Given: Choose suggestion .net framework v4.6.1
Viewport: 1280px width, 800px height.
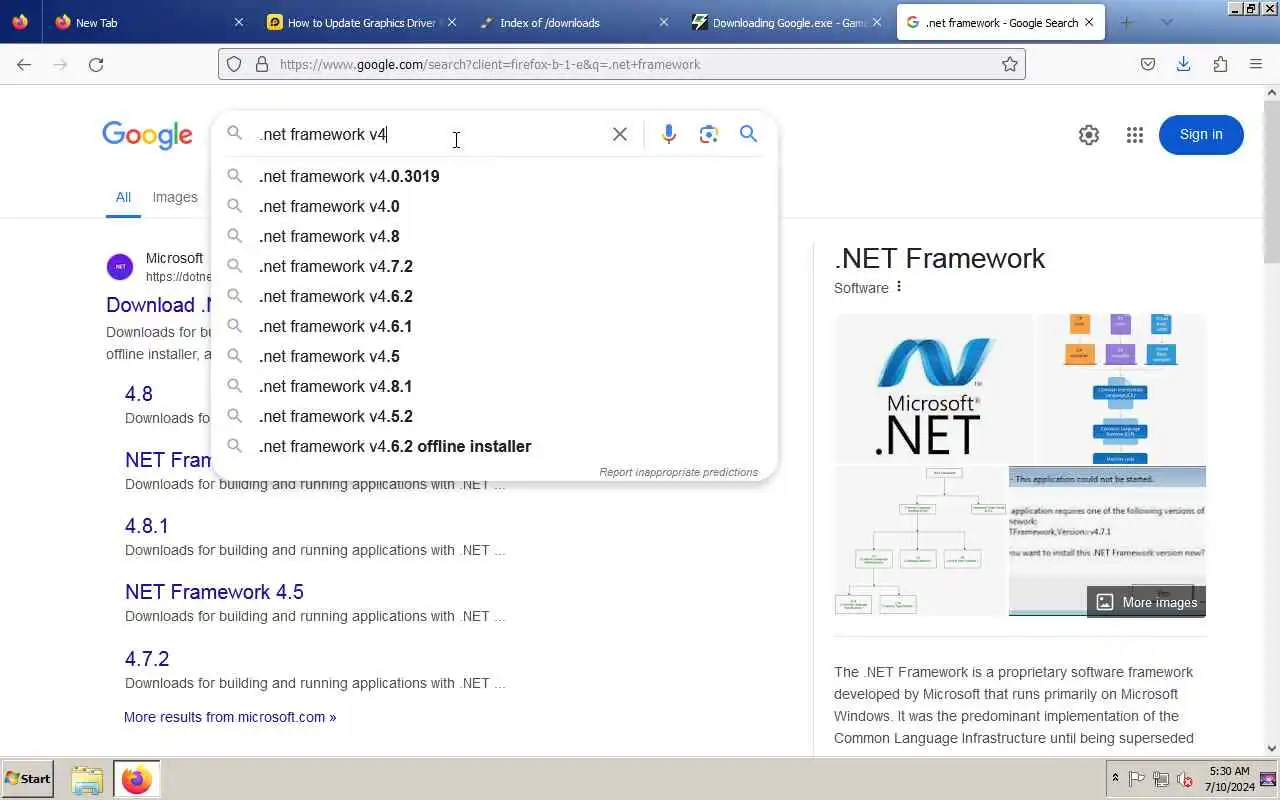Looking at the screenshot, I should [494, 326].
